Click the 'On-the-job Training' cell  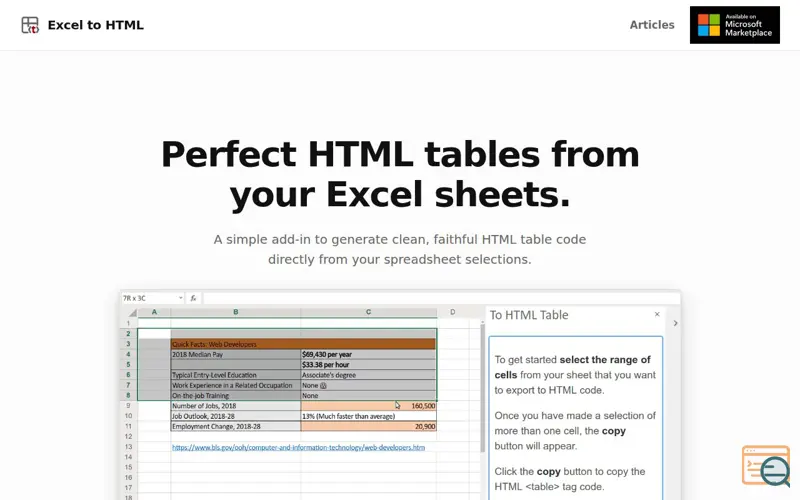pyautogui.click(x=236, y=395)
